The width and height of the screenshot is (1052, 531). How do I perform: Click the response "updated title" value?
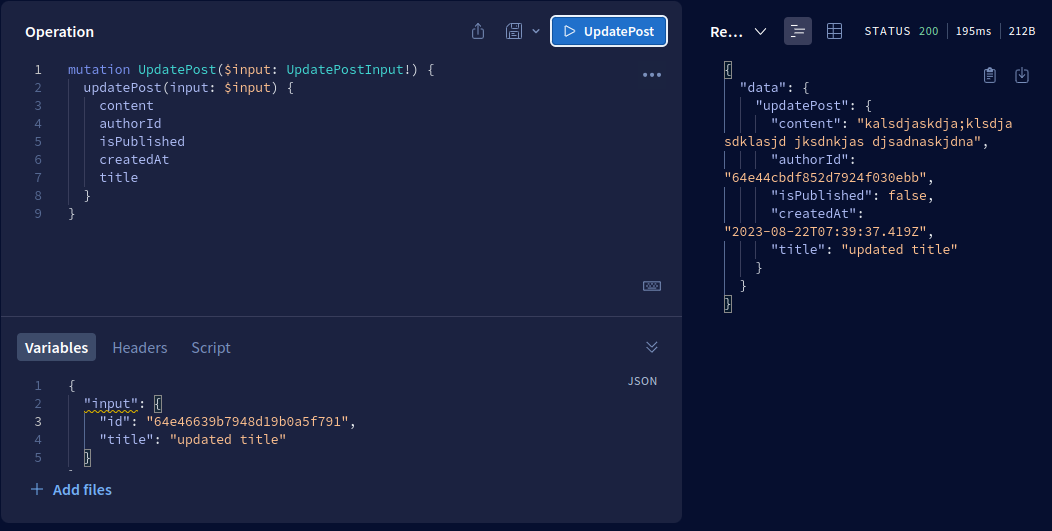pos(899,250)
